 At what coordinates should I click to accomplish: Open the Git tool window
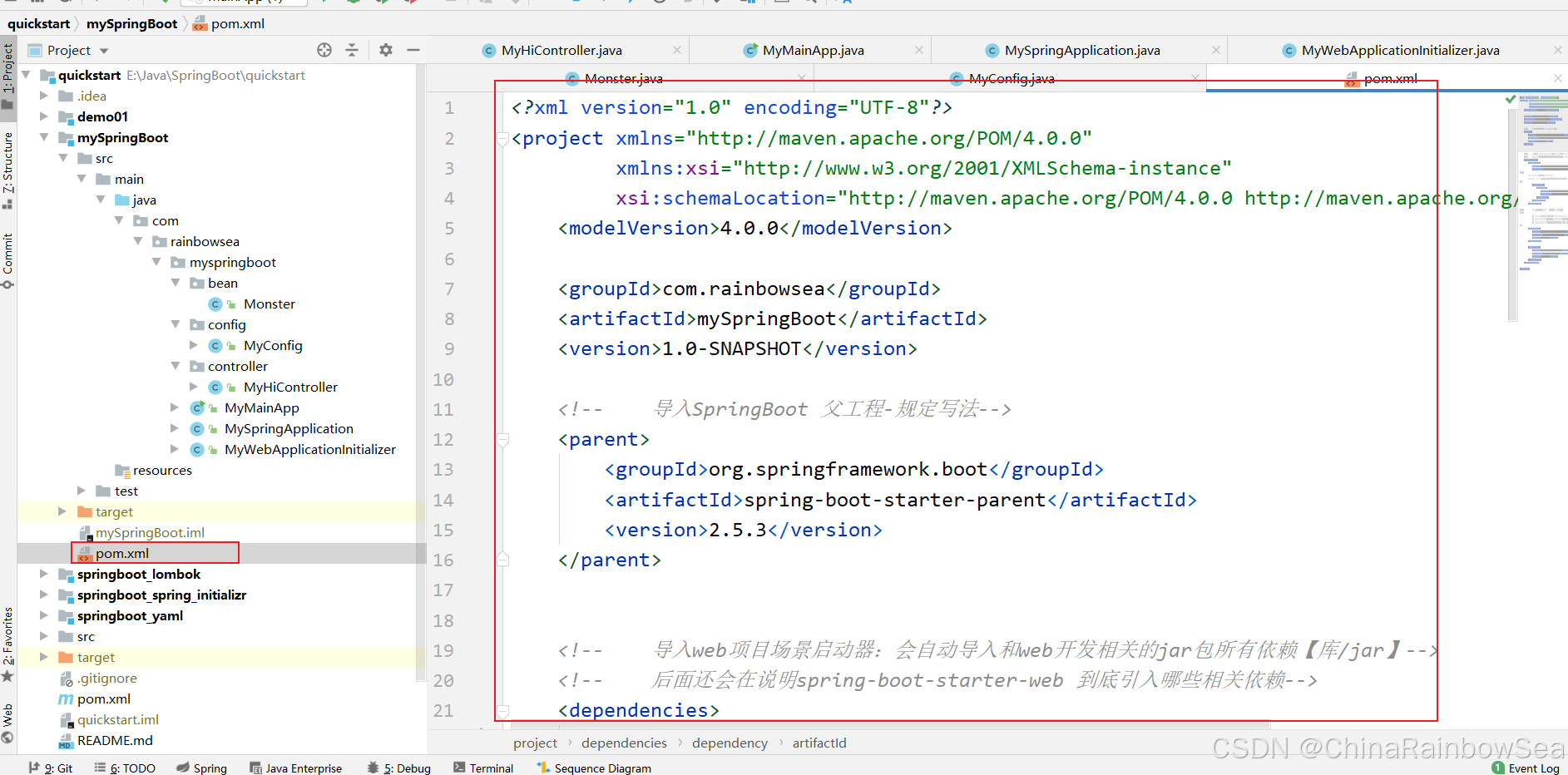pos(51,768)
